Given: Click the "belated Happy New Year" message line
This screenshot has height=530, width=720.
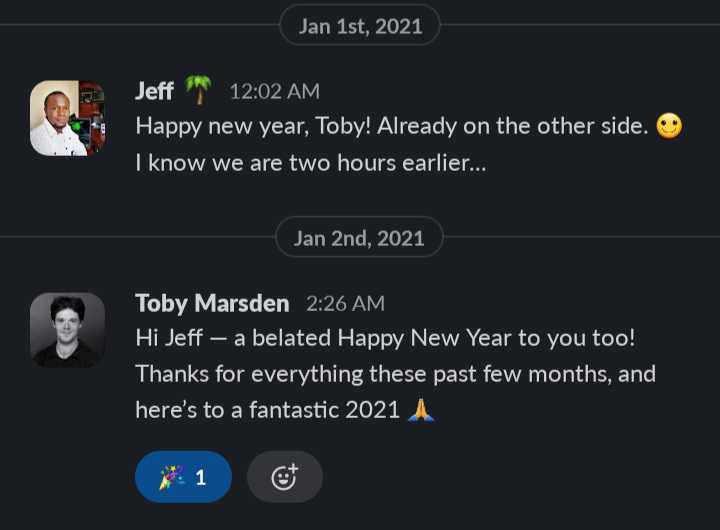Looking at the screenshot, I should tap(386, 338).
